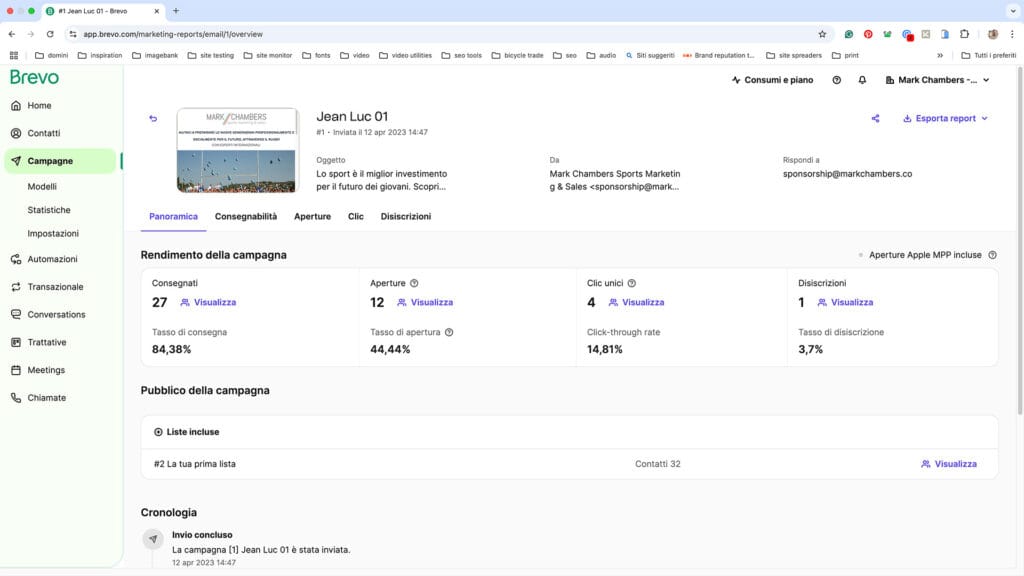
Task: Click the campaign email preview thumbnail
Action: click(x=237, y=150)
